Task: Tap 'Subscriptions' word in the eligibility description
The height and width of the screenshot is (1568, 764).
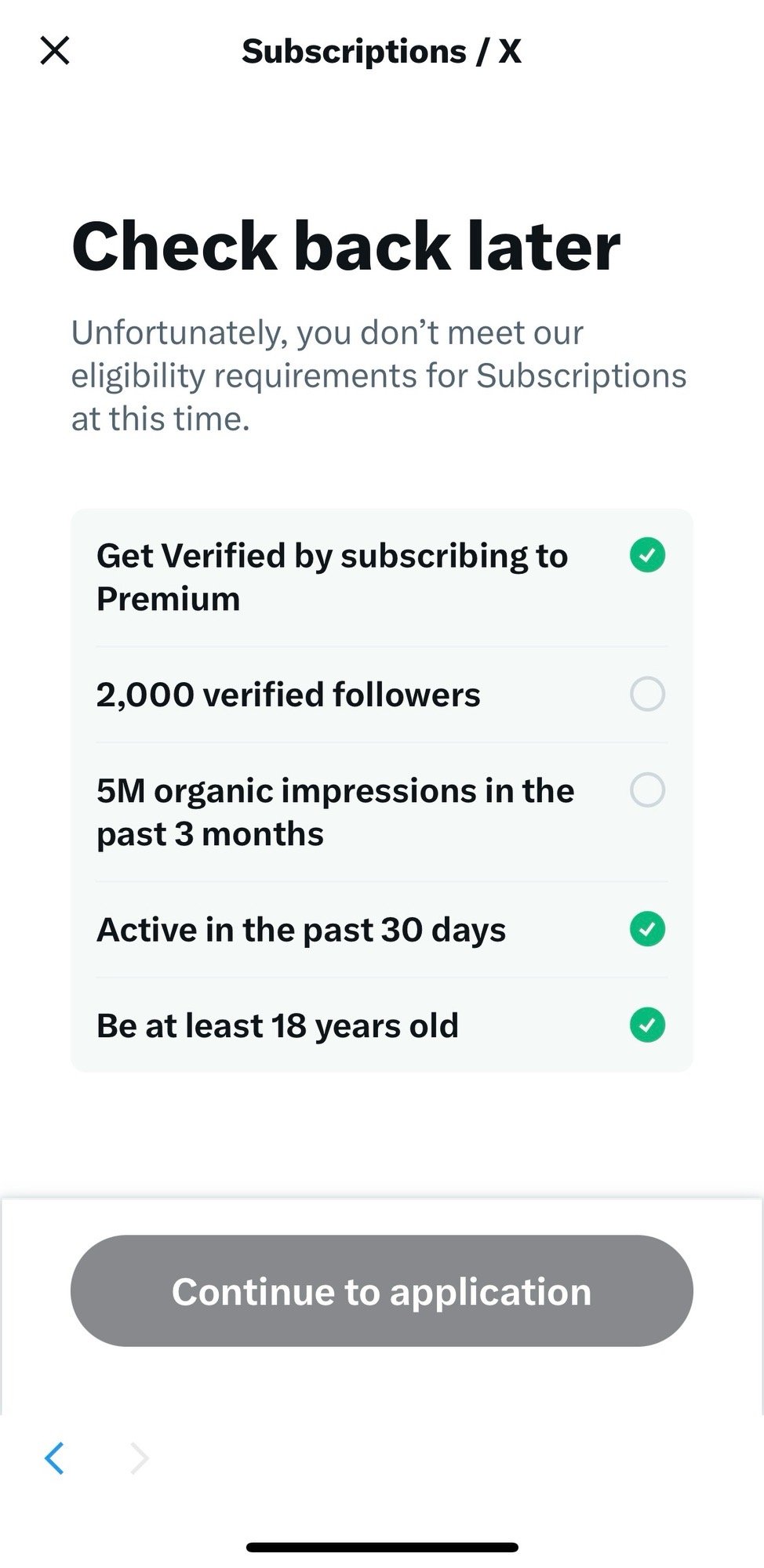Action: (x=581, y=376)
